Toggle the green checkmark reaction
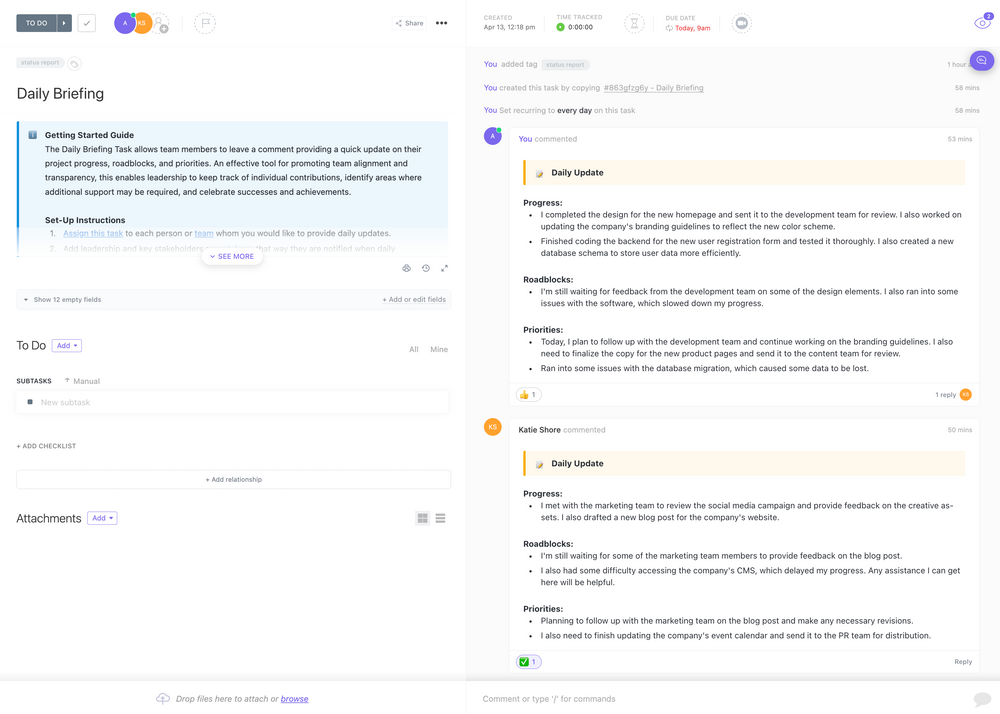The image size is (1000, 714). coord(528,662)
